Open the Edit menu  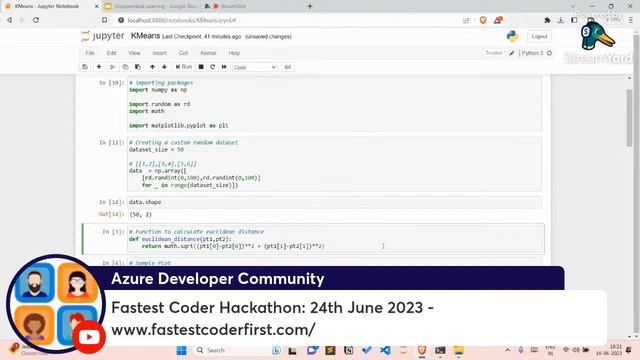pyautogui.click(x=111, y=53)
